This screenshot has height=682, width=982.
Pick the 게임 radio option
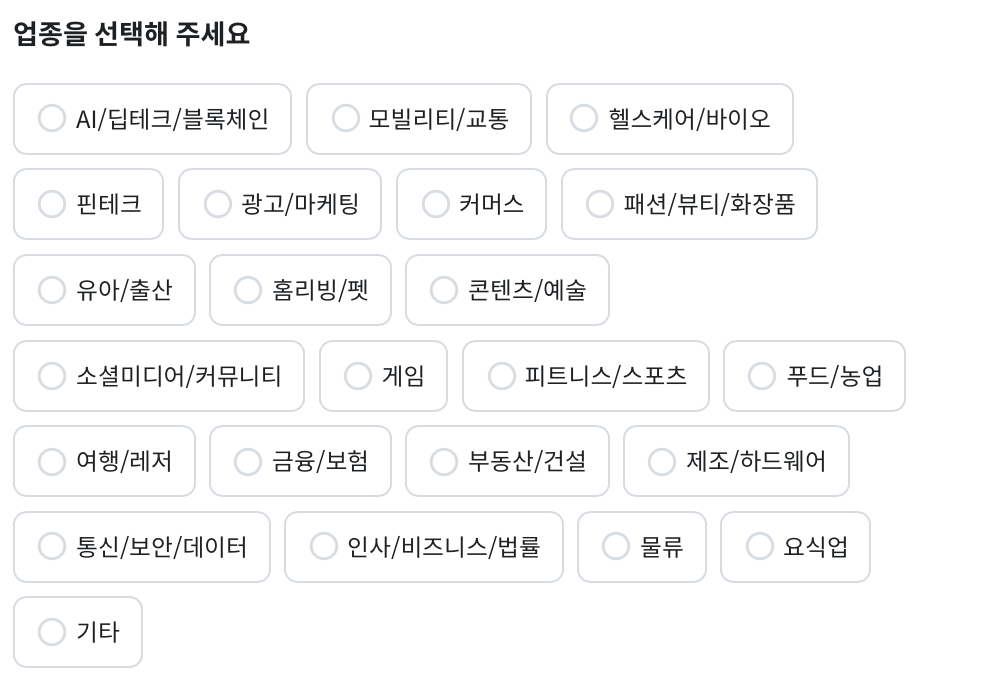coord(358,376)
